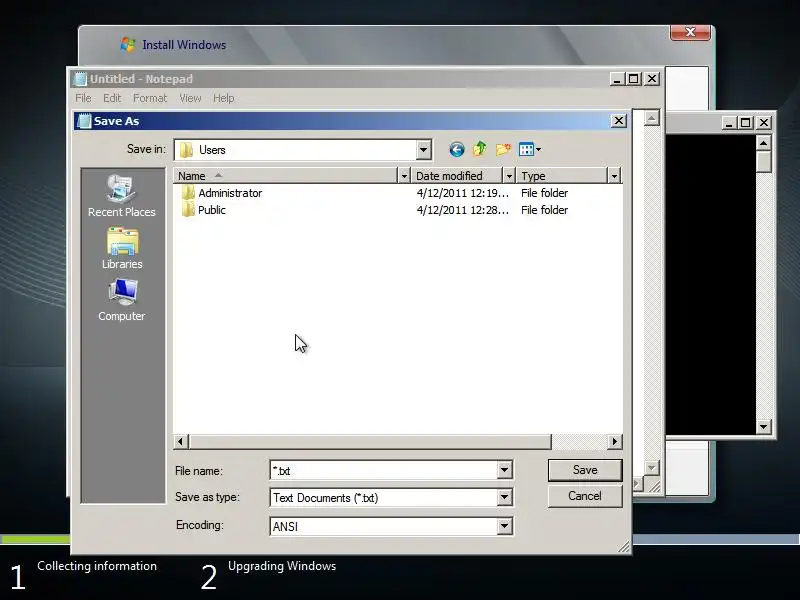Click the Back arrow icon in Save As toolbar
The height and width of the screenshot is (600, 800).
[457, 149]
